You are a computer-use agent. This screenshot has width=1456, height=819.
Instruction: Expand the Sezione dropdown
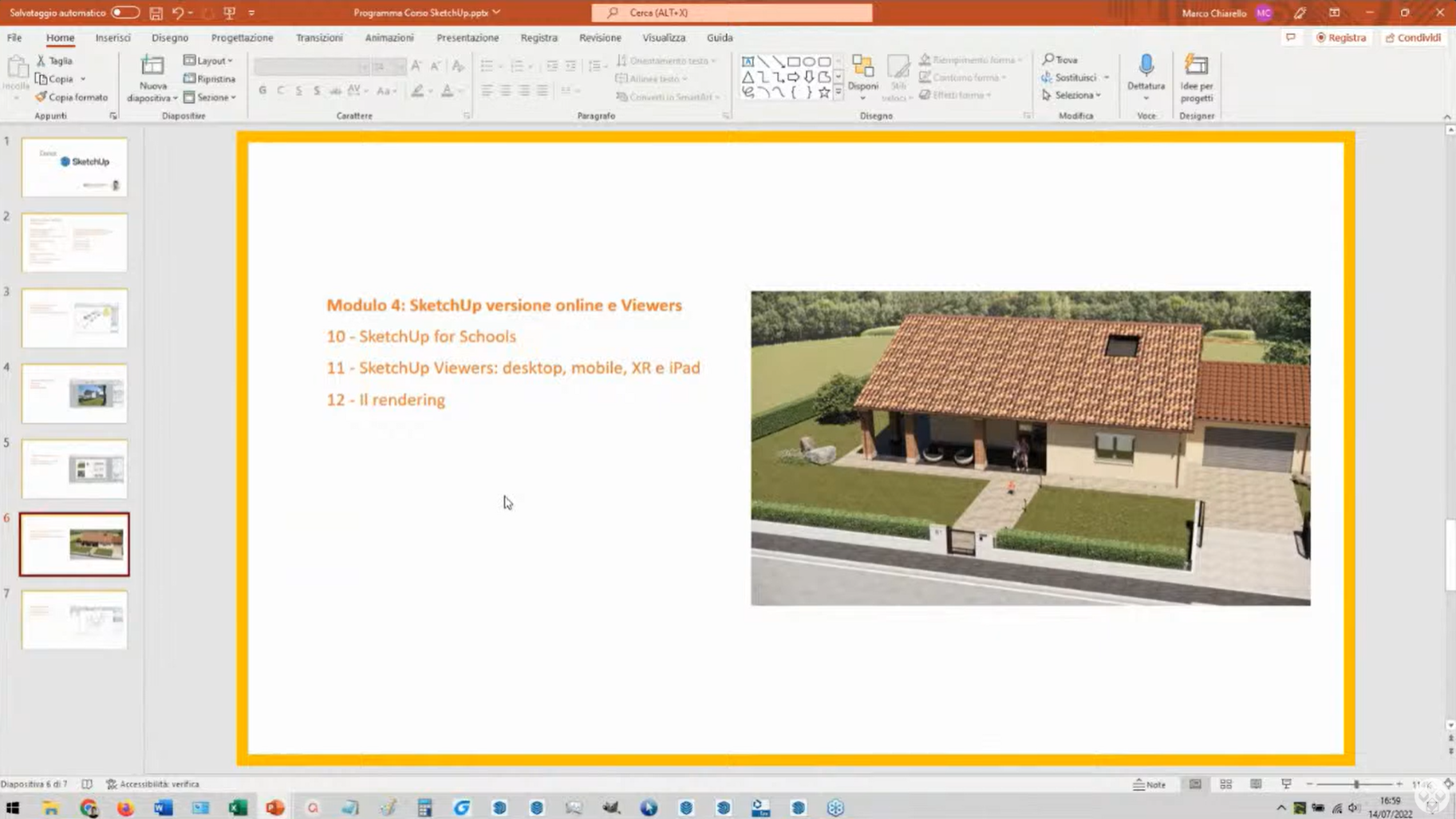210,97
